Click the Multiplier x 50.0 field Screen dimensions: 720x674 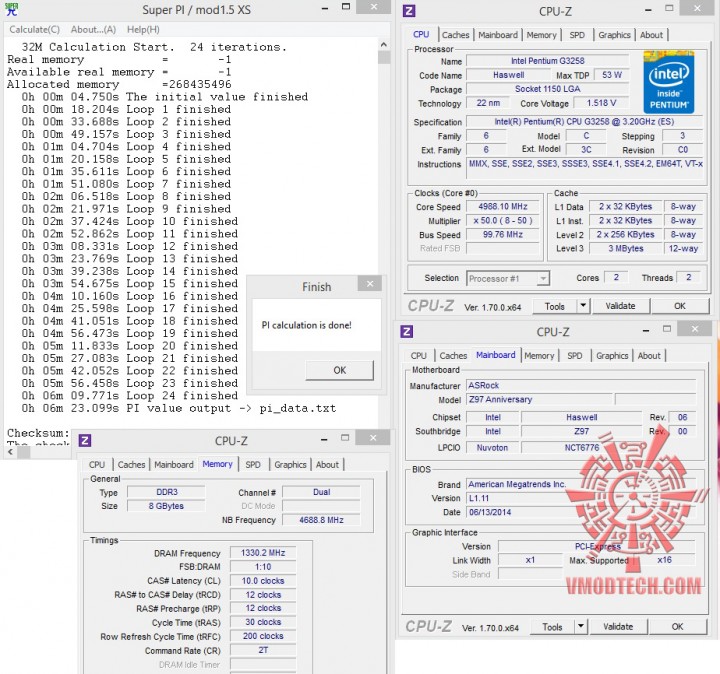[x=502, y=220]
